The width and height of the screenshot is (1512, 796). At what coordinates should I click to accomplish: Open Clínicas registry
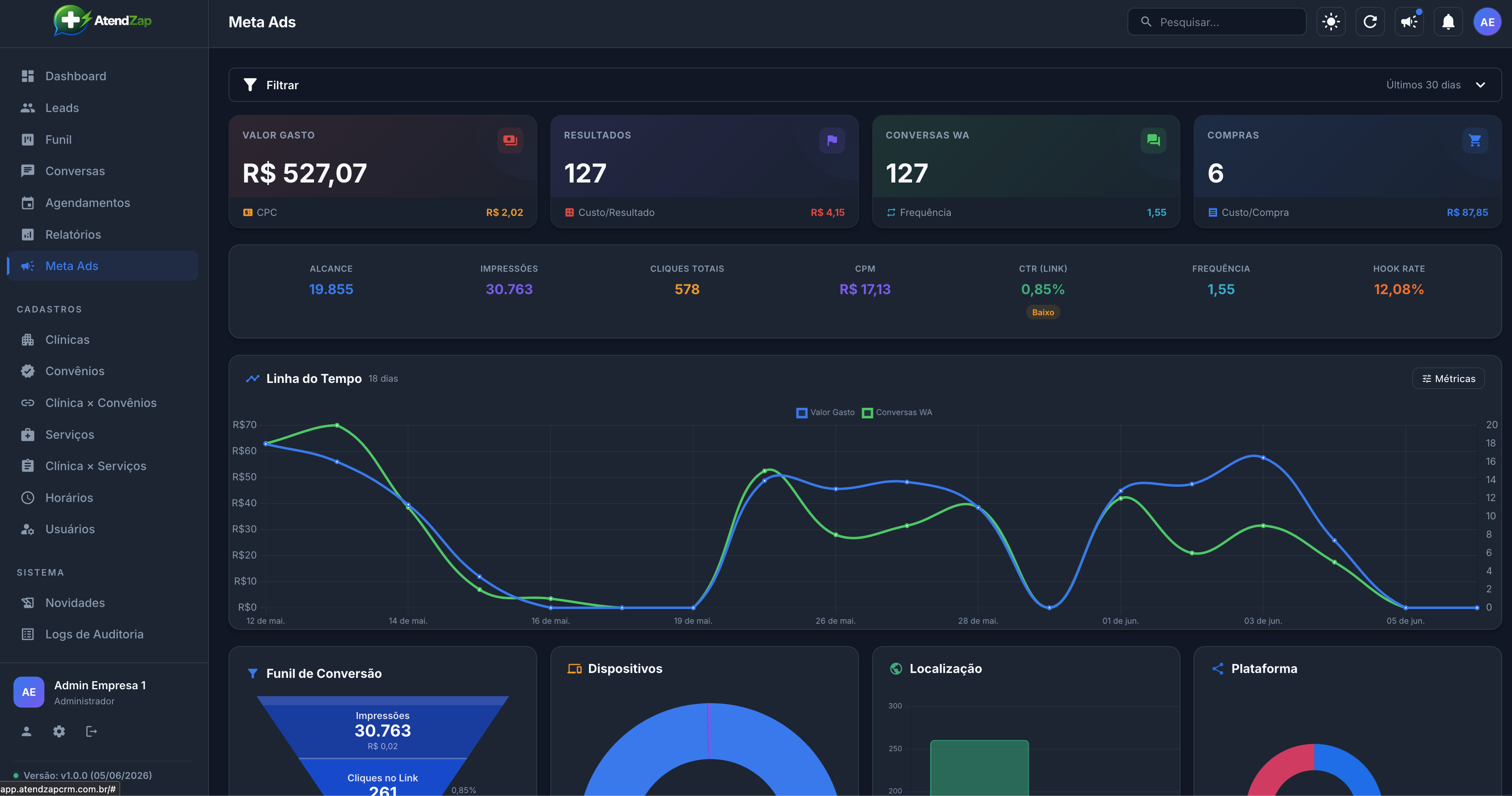(103, 340)
